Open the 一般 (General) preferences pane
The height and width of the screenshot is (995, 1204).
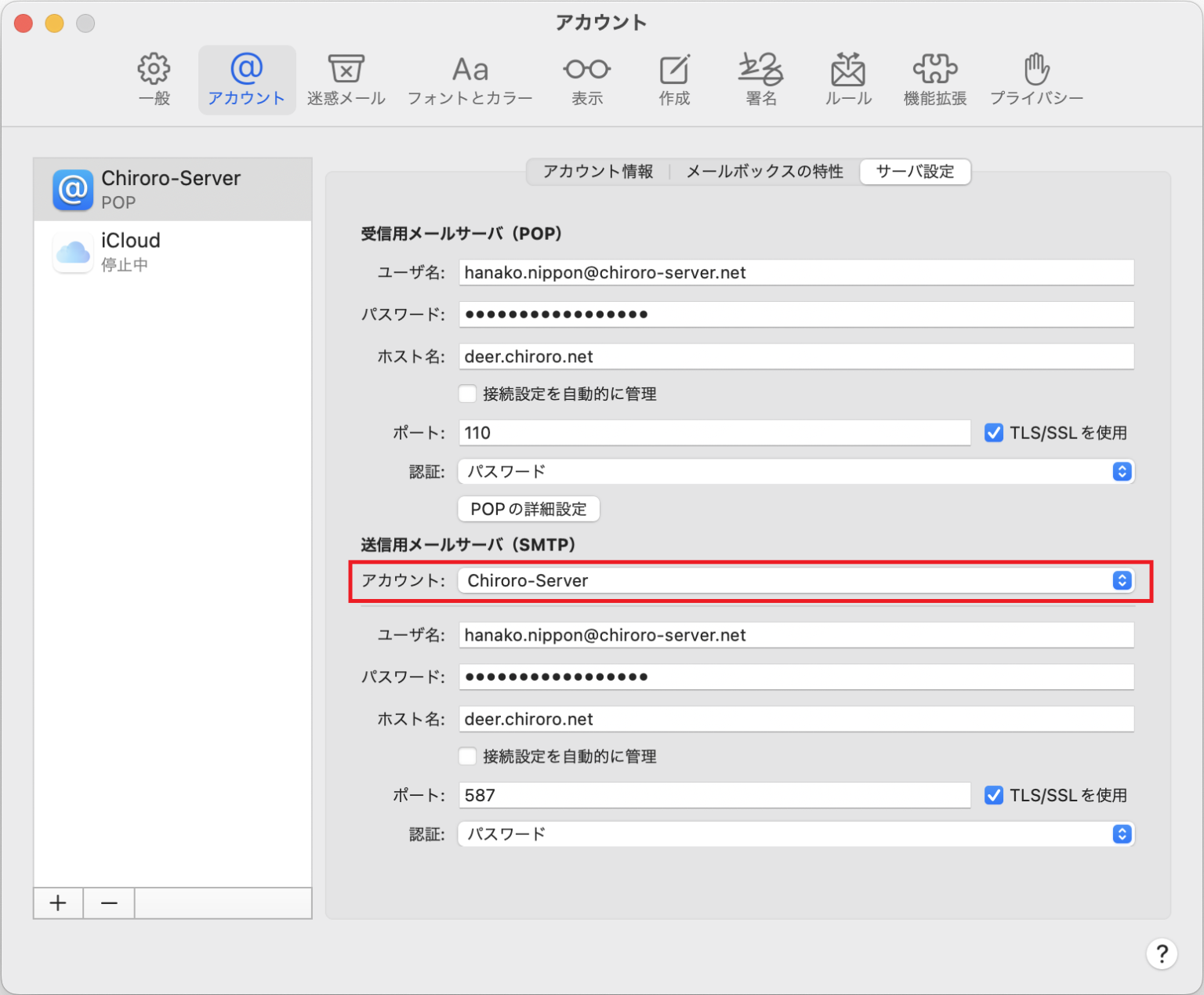[154, 78]
